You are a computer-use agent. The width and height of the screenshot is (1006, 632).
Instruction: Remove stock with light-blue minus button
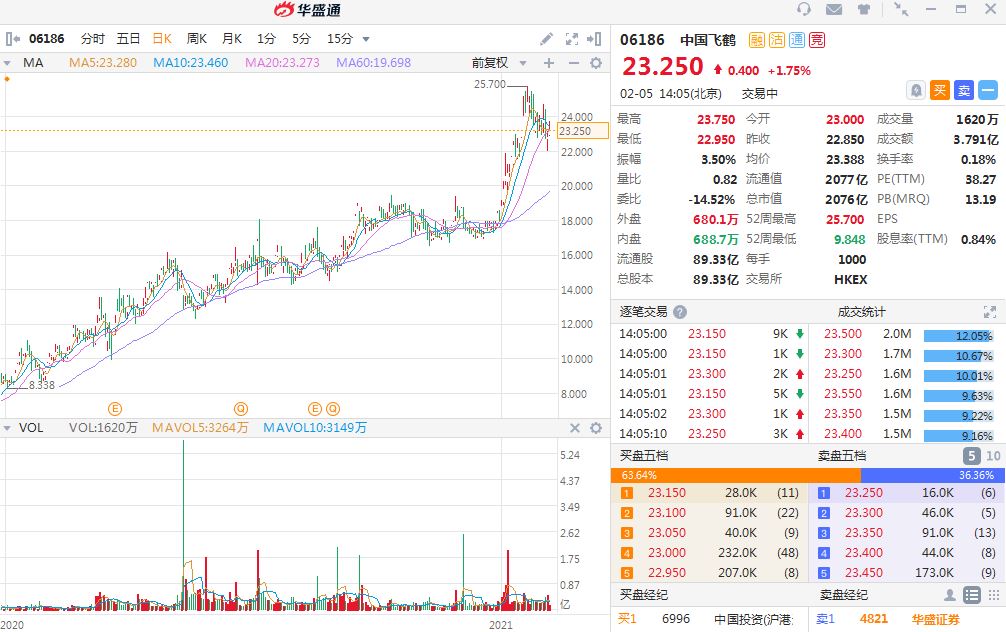988,90
